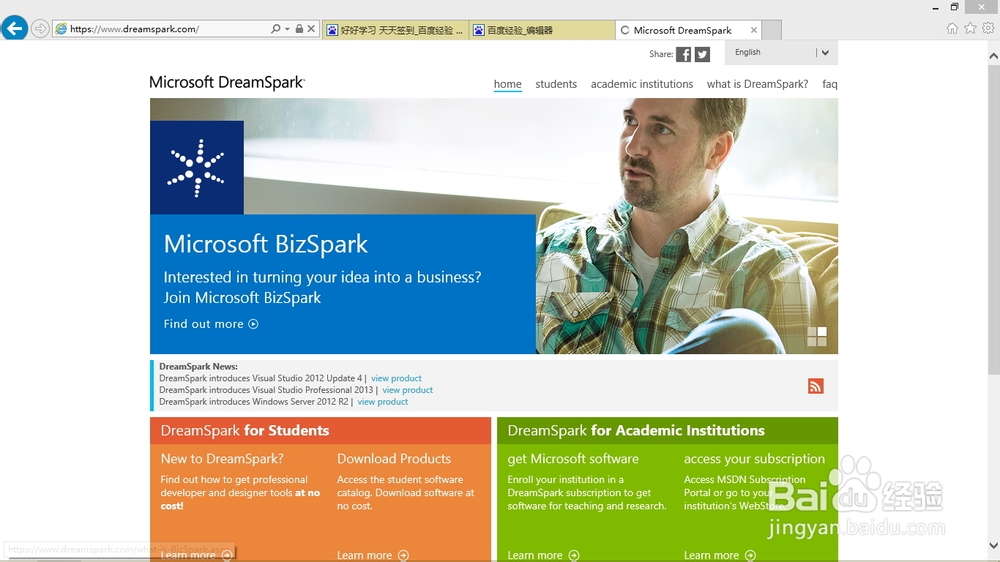Click the DreamSpark News label
This screenshot has height=562, width=1000.
[198, 367]
